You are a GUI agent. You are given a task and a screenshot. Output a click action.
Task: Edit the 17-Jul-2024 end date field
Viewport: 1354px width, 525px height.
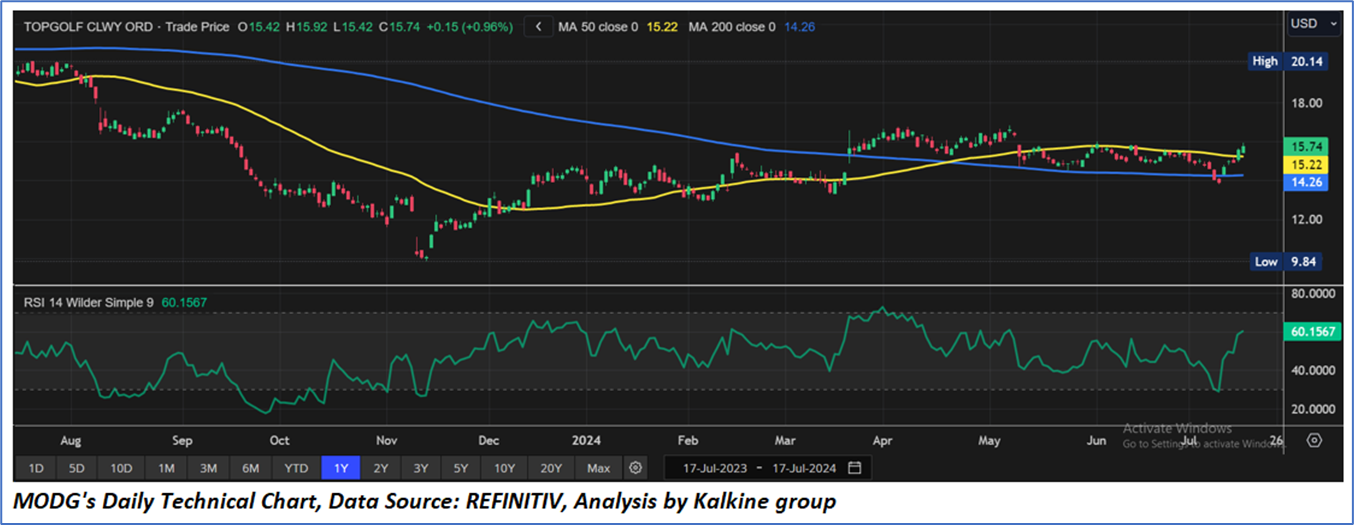pyautogui.click(x=800, y=468)
